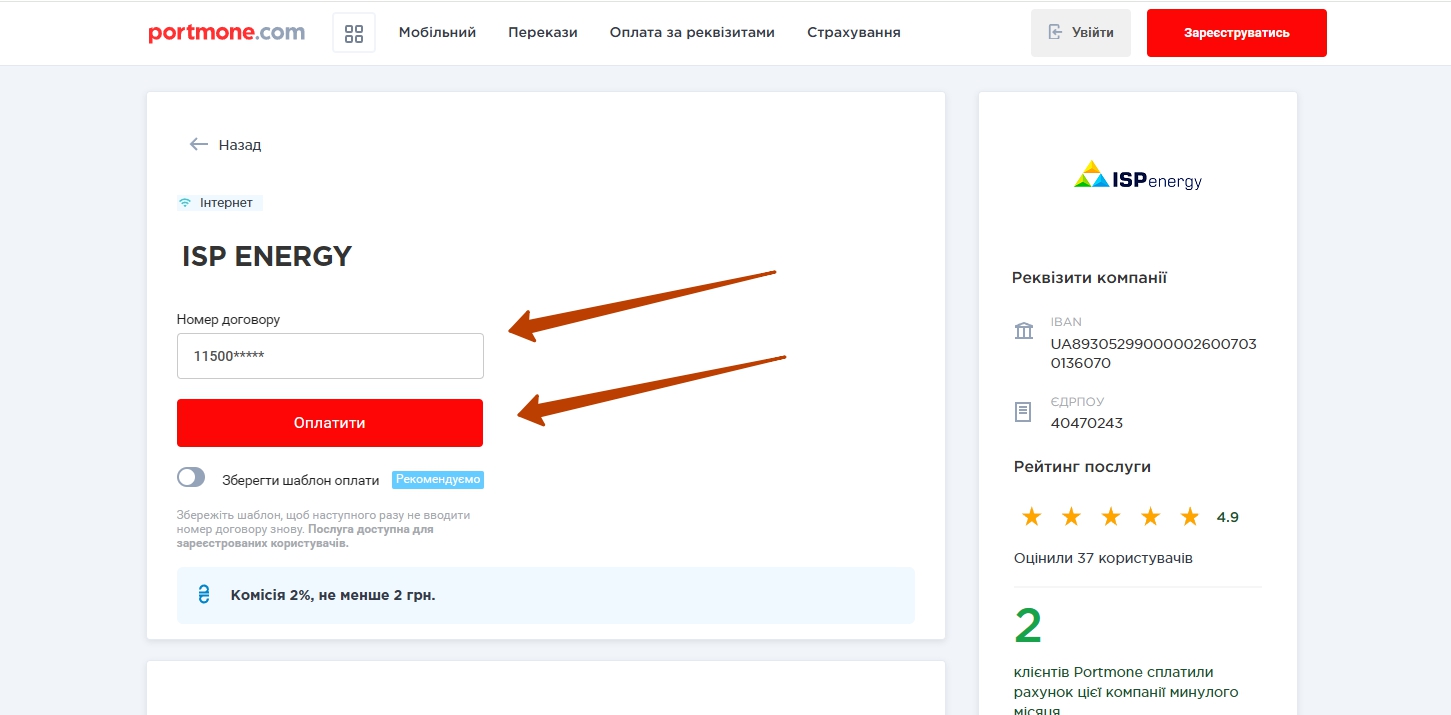The height and width of the screenshot is (715, 1451).
Task: Click the Увійти login button
Action: click(x=1081, y=33)
